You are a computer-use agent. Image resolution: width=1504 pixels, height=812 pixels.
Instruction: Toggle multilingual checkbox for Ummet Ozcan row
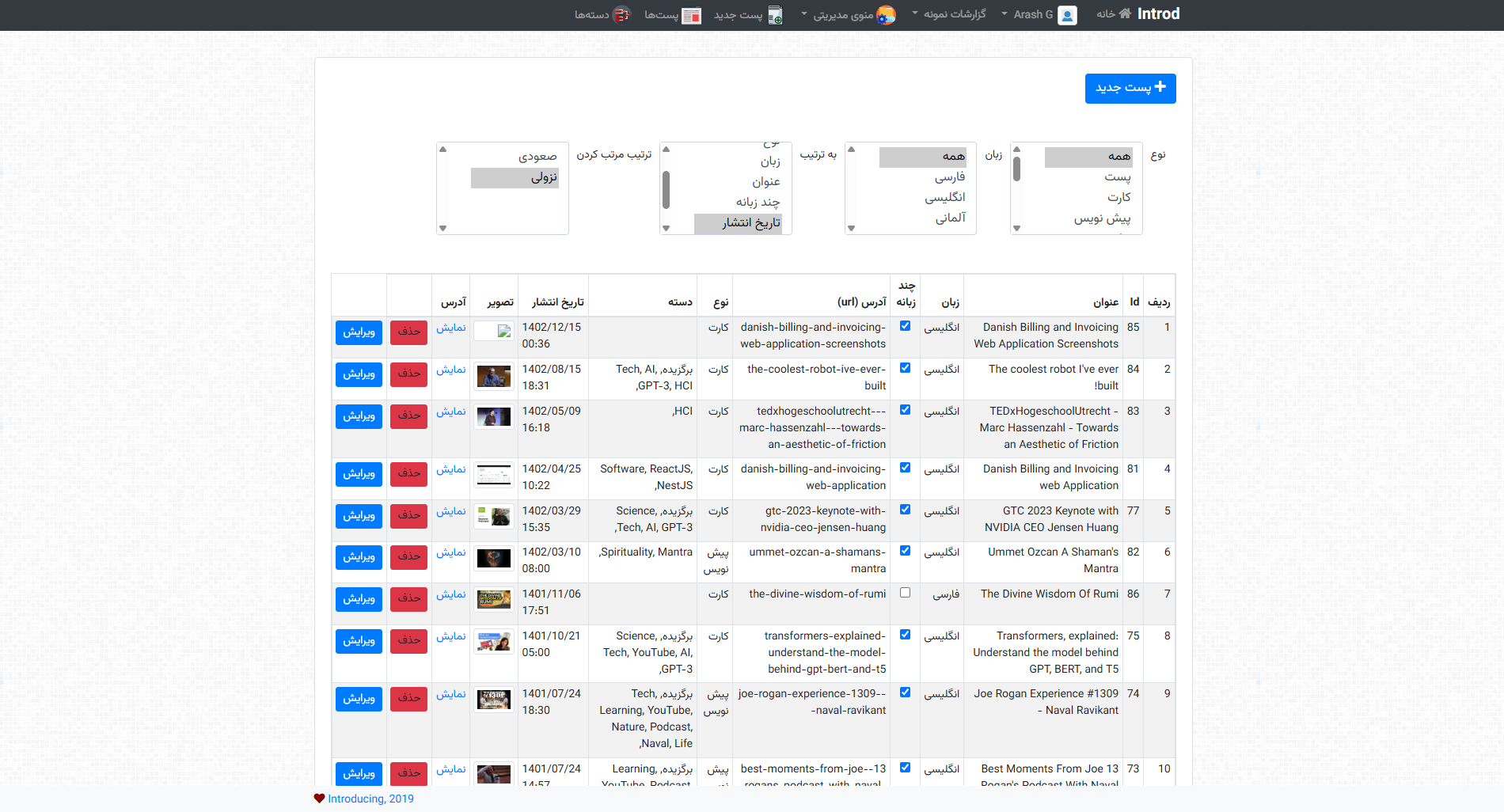tap(906, 551)
